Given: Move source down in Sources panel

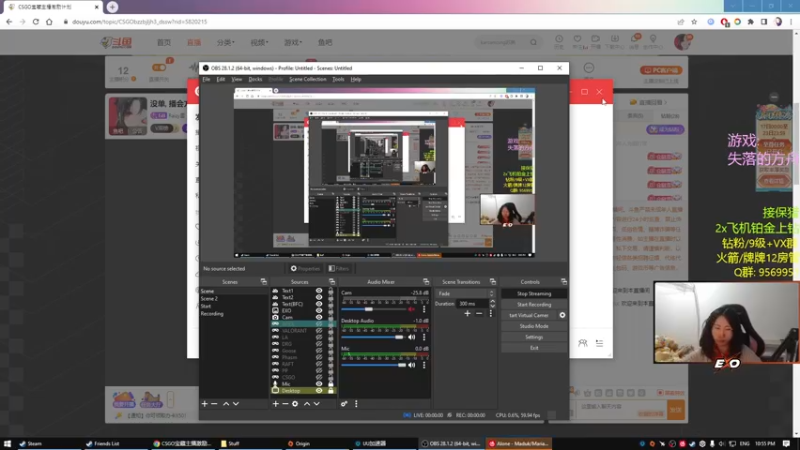Looking at the screenshot, I should (x=317, y=404).
